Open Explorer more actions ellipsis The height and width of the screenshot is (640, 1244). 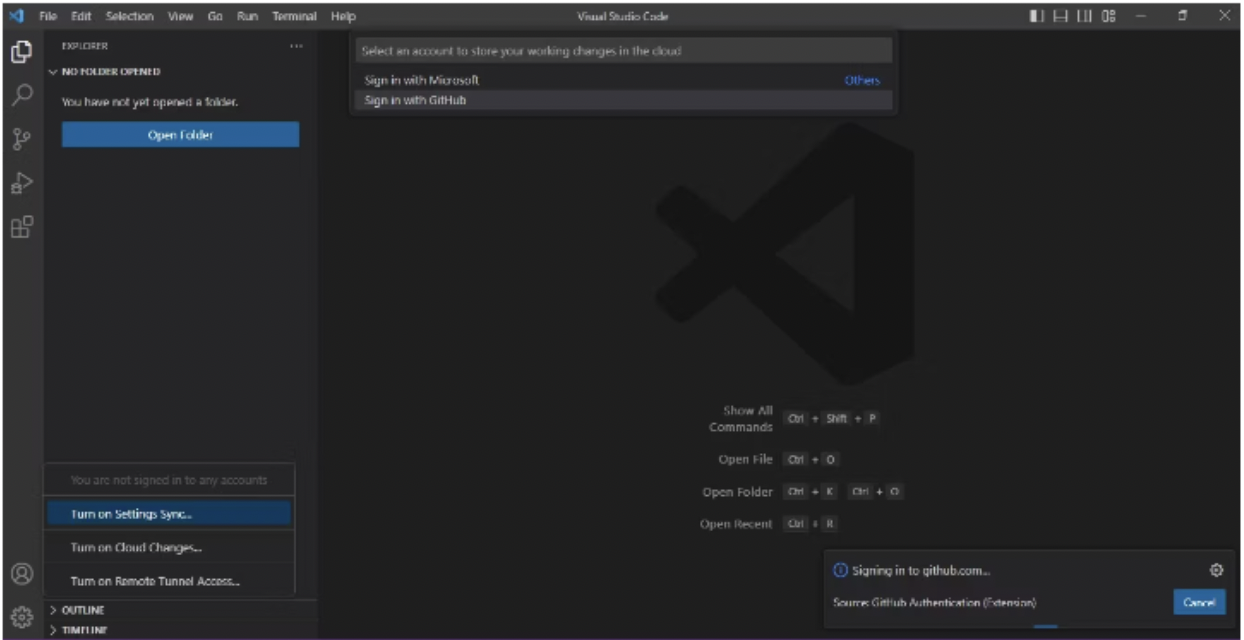click(x=296, y=46)
